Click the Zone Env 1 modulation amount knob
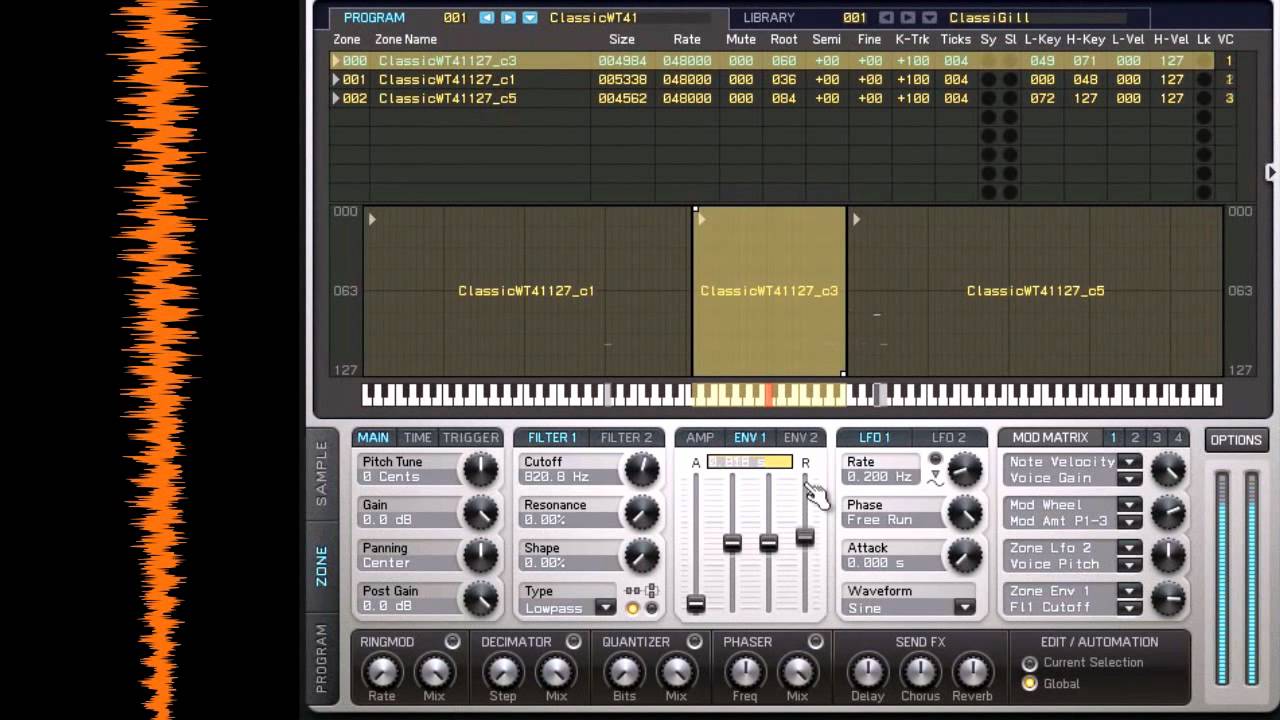This screenshot has width=1280, height=720. tap(1168, 599)
